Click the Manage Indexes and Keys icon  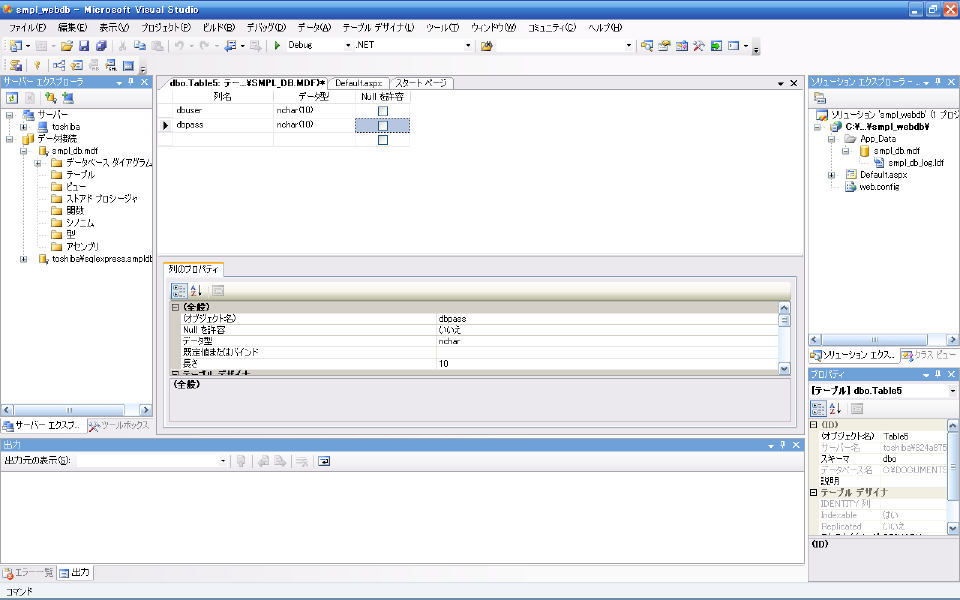[x=77, y=65]
